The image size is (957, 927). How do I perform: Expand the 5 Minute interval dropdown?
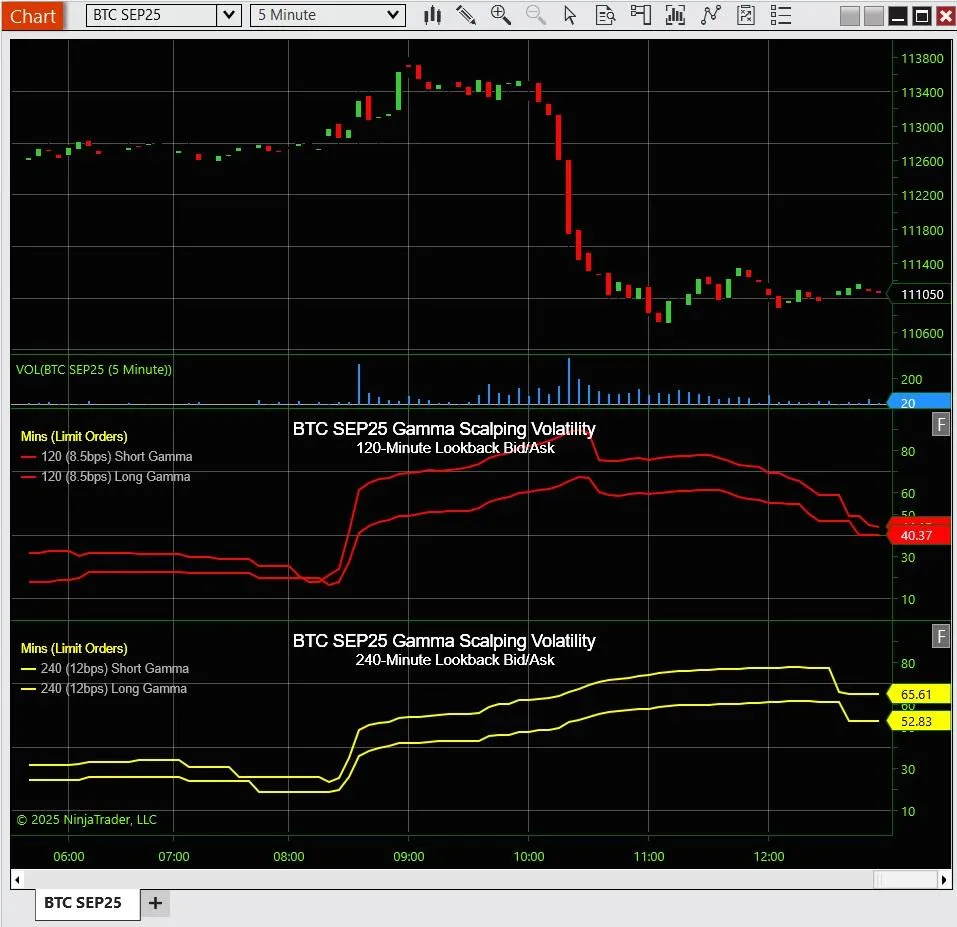point(393,15)
